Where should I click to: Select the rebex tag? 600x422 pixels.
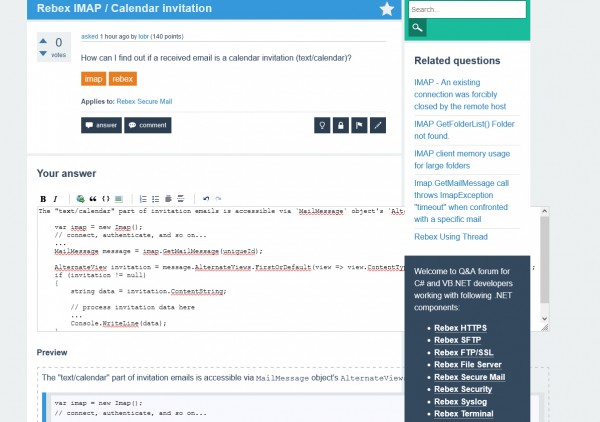tap(122, 78)
